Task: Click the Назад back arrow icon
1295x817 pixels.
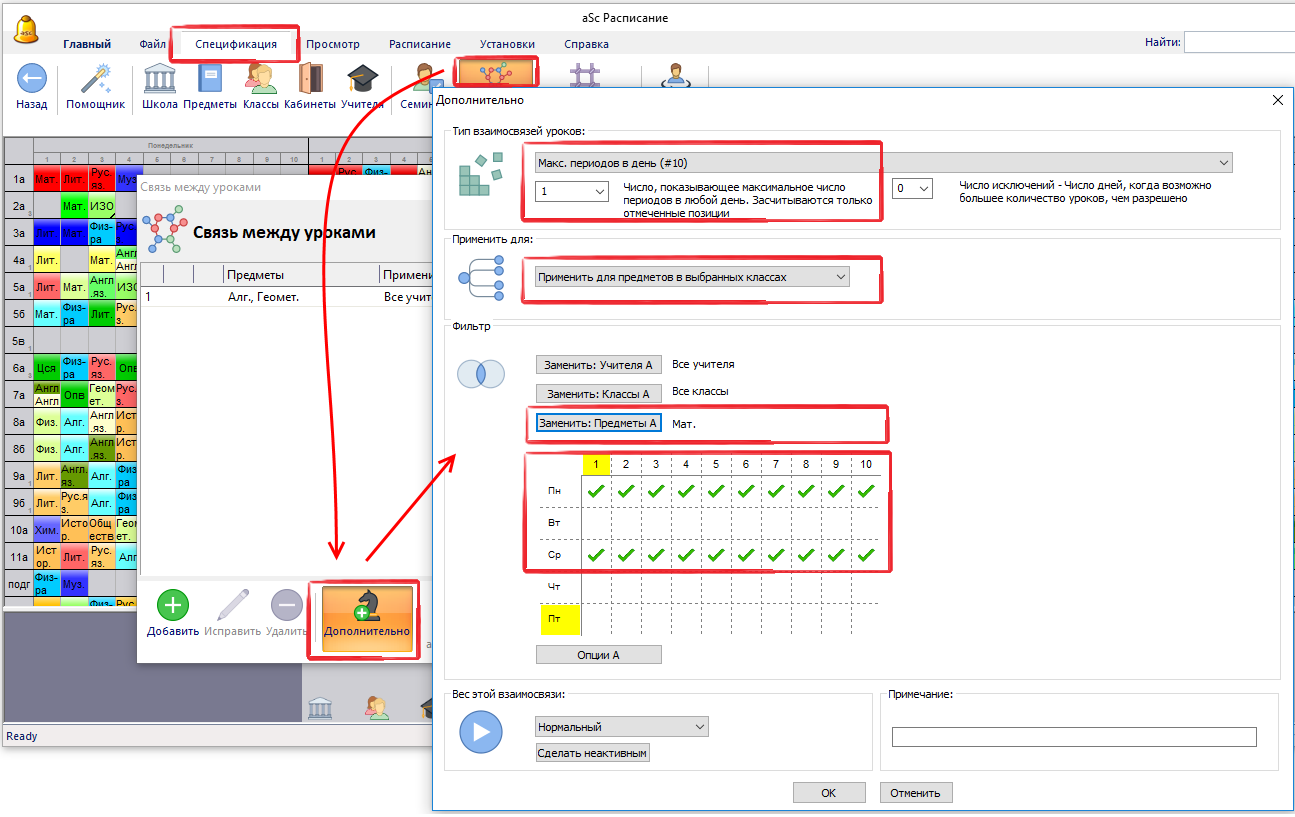Action: [x=32, y=81]
